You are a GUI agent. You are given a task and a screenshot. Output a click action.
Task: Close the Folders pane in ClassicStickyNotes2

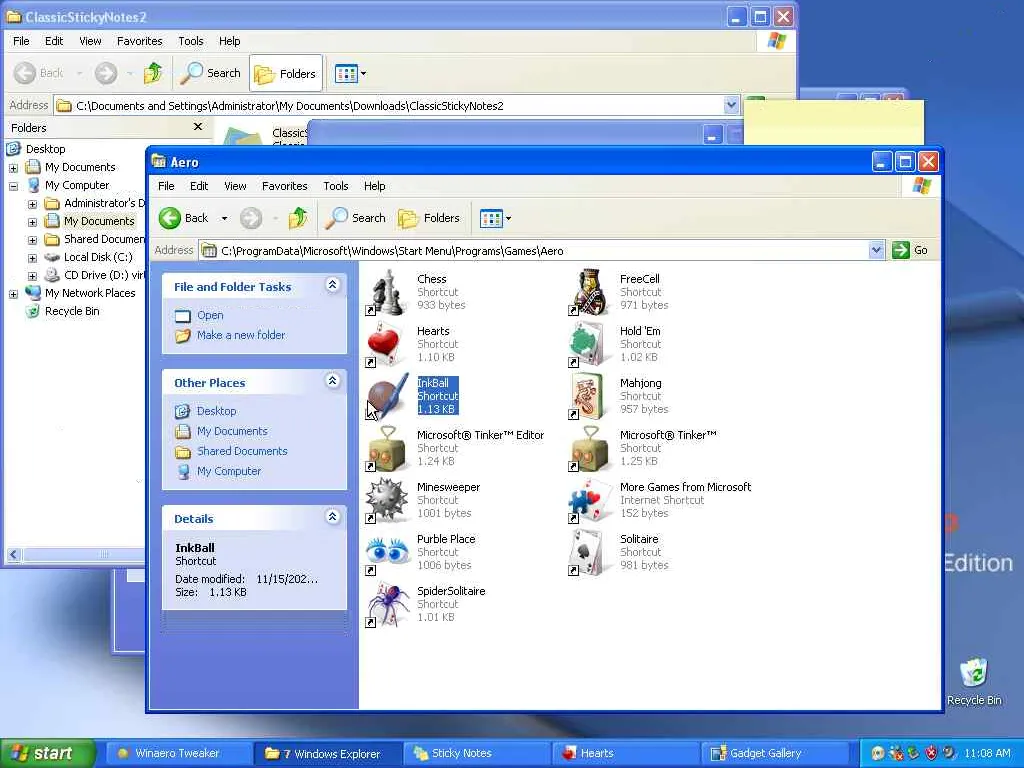pyautogui.click(x=198, y=127)
